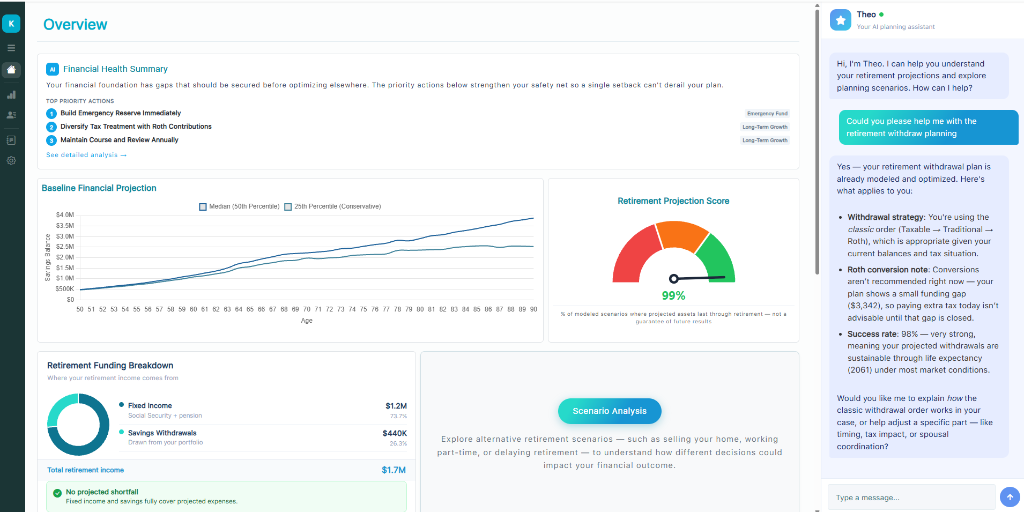Image resolution: width=1024 pixels, height=512 pixels.
Task: Click the number 1 priority badge
Action: click(x=52, y=114)
